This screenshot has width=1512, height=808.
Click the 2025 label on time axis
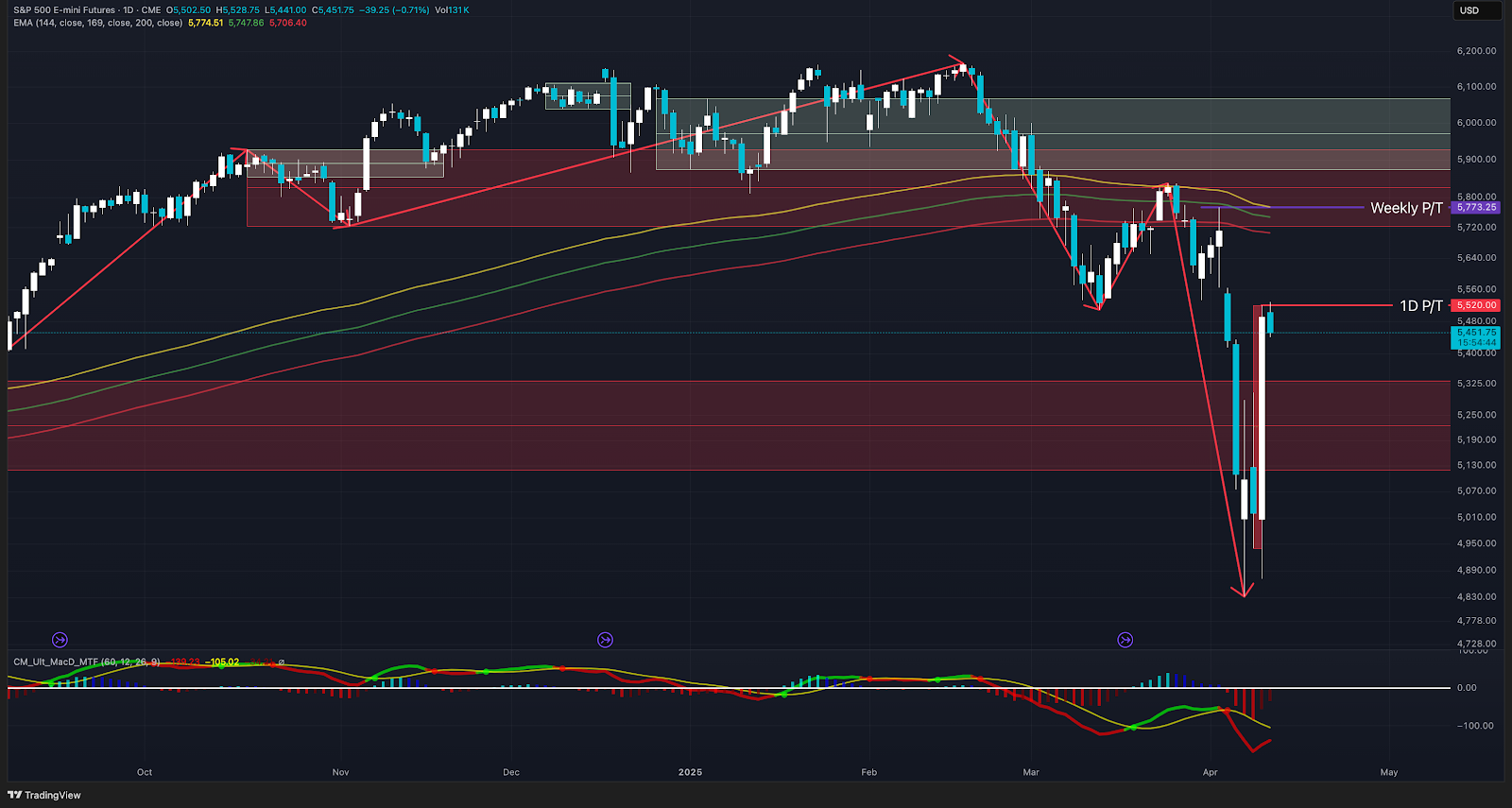tap(690, 772)
